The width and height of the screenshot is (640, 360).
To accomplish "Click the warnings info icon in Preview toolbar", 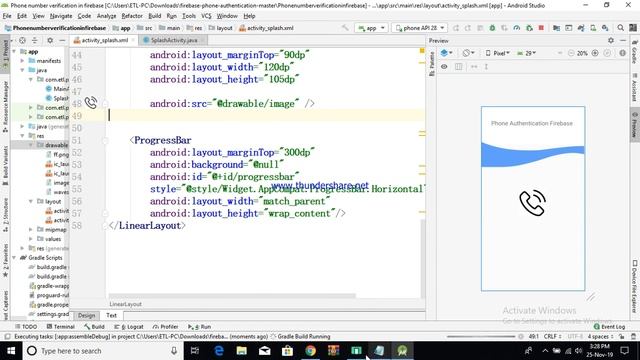I will click(x=622, y=53).
